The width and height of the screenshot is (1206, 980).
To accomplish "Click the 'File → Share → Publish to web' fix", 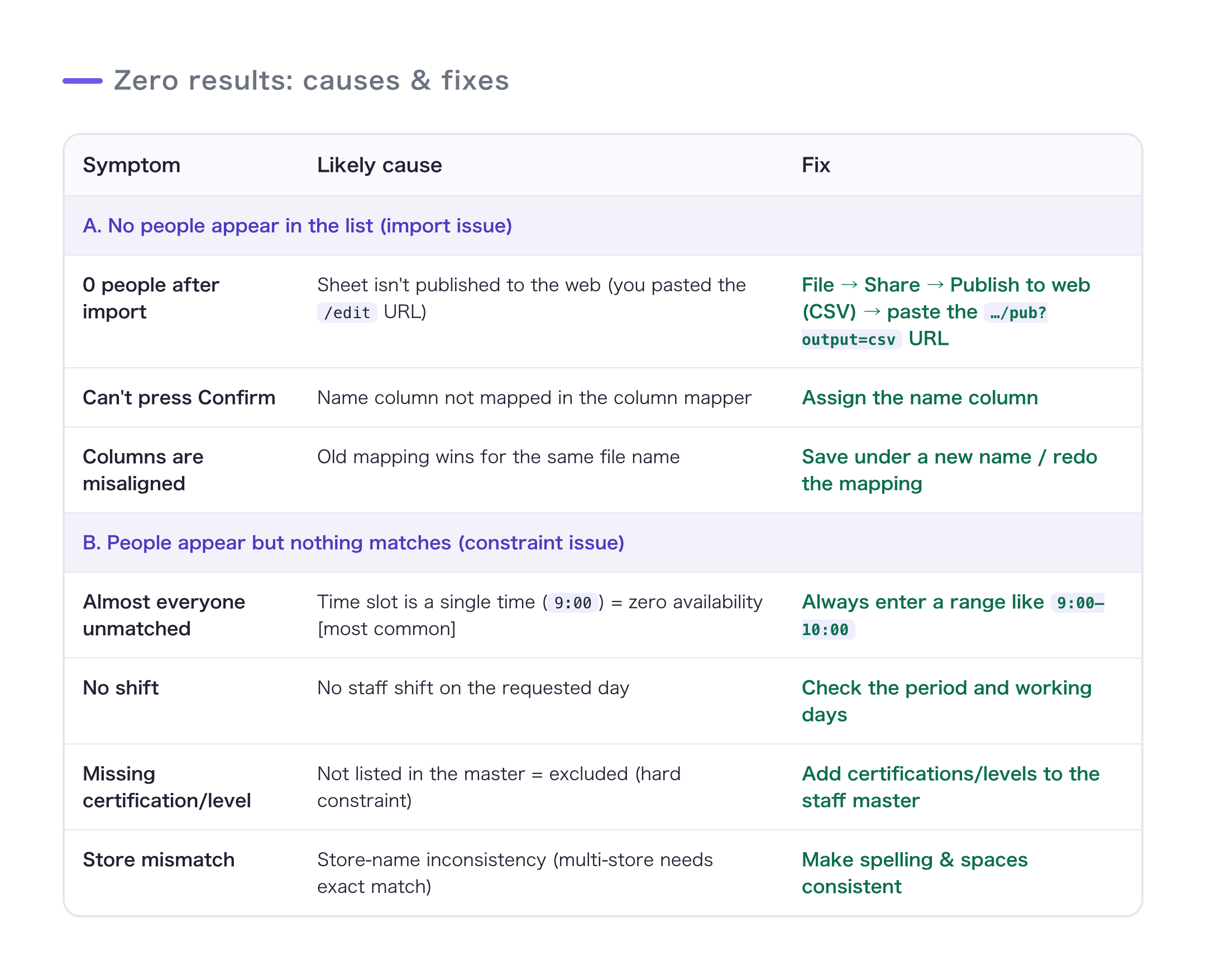I will 946,311.
